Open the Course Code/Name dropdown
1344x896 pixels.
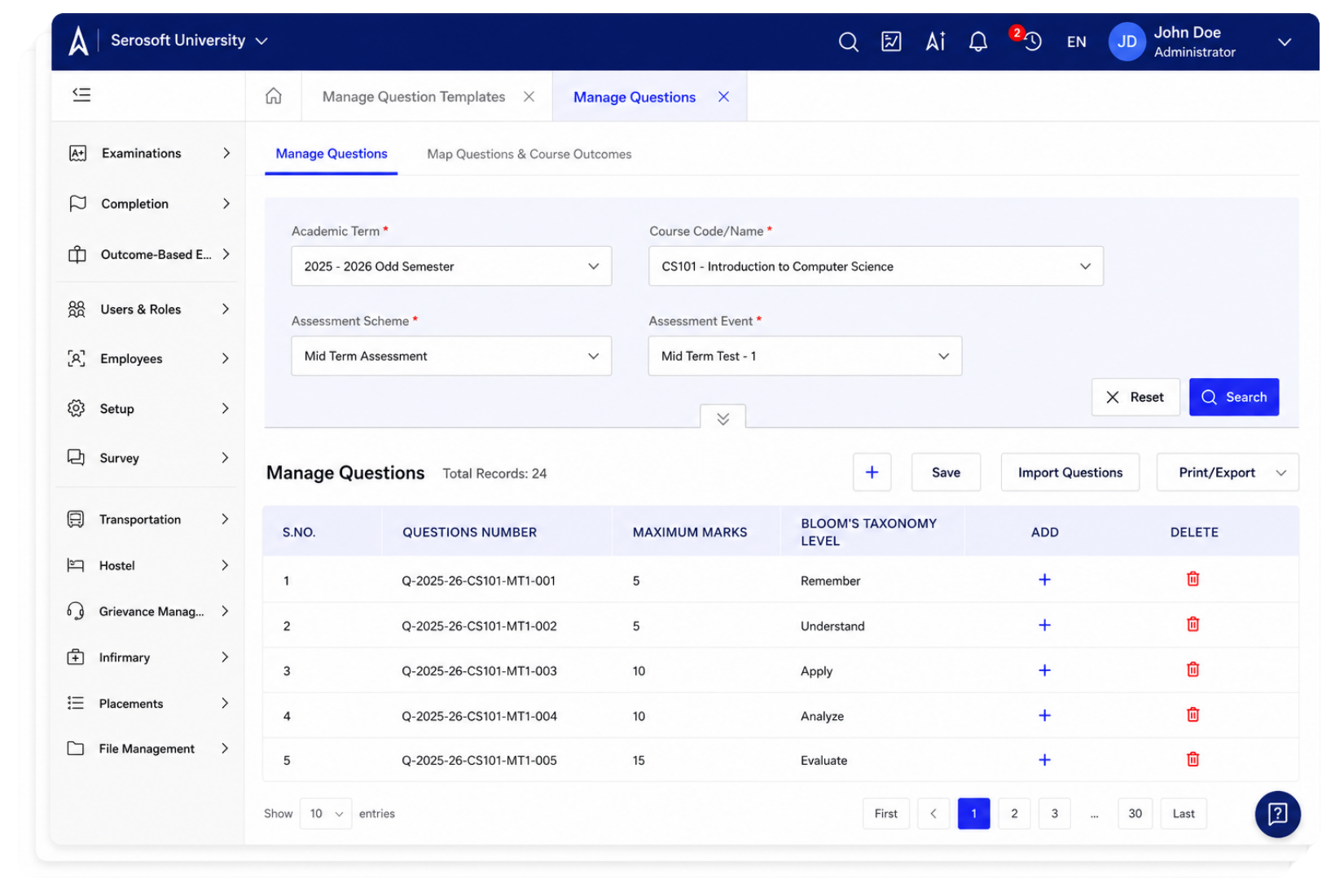click(876, 266)
